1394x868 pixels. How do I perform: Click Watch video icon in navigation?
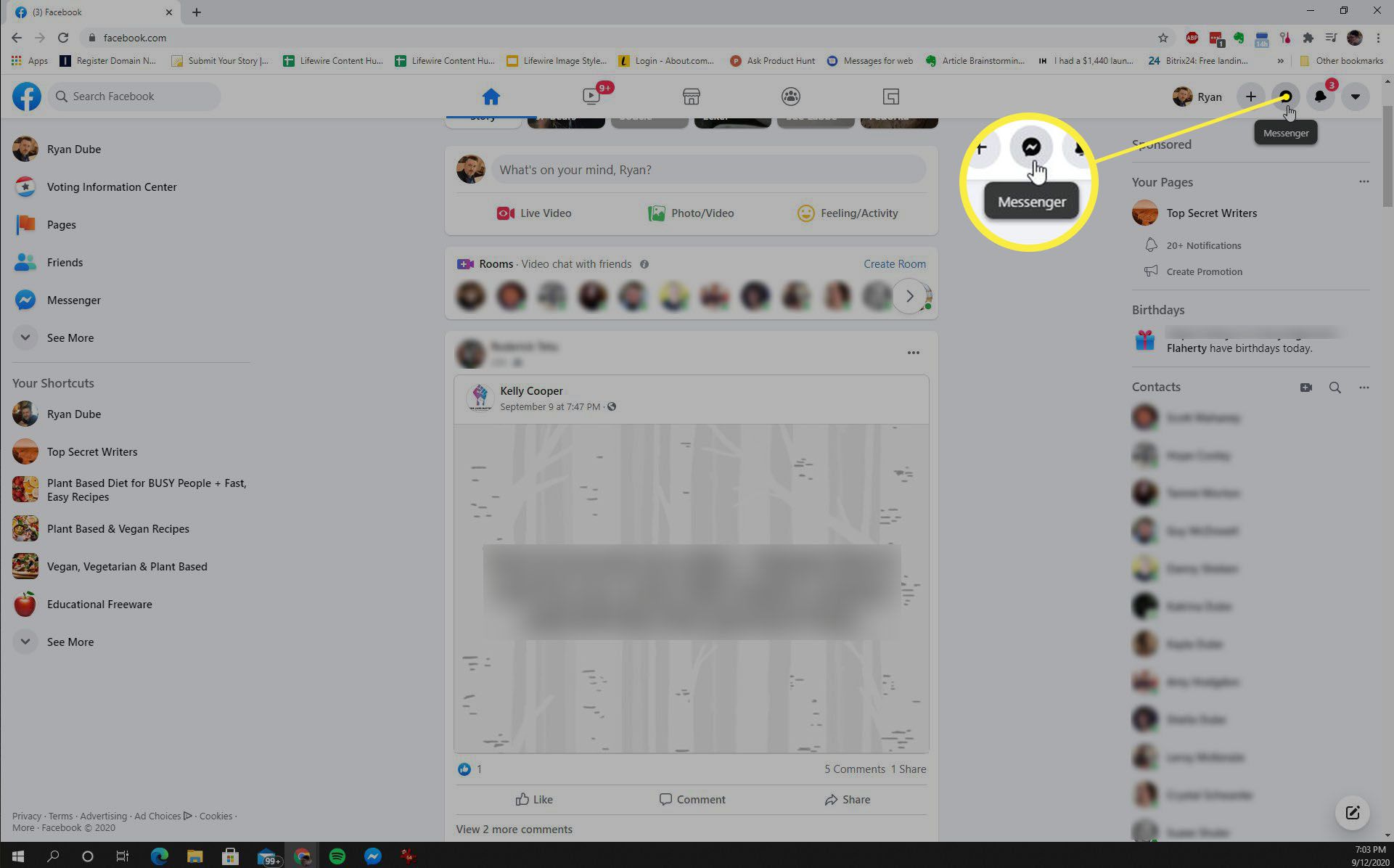click(x=591, y=96)
